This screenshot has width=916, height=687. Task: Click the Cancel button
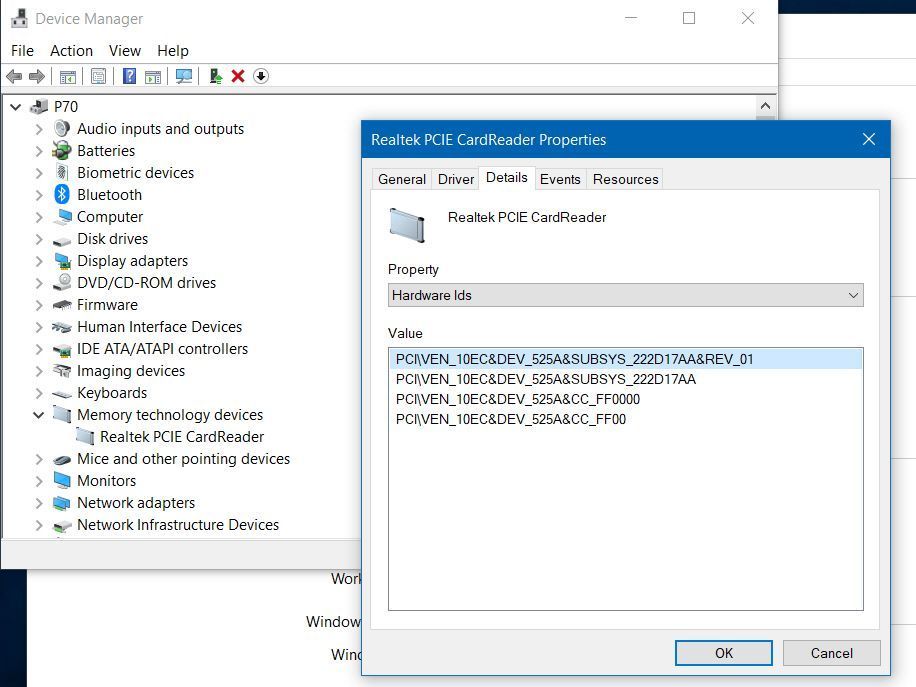click(831, 653)
